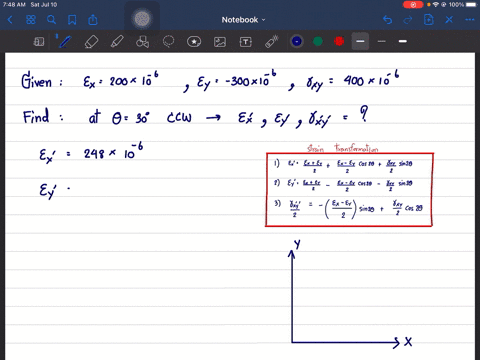Select the selected medium stroke thickness
This screenshot has width=480, height=360.
tap(360, 41)
